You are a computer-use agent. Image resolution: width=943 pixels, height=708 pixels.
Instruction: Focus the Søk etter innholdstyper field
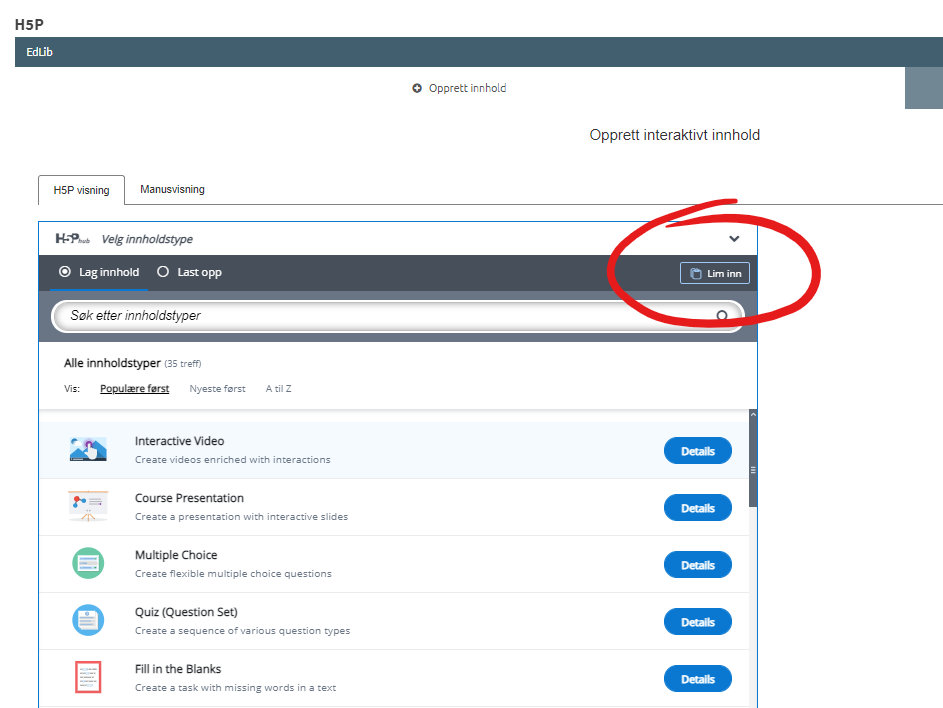point(398,316)
